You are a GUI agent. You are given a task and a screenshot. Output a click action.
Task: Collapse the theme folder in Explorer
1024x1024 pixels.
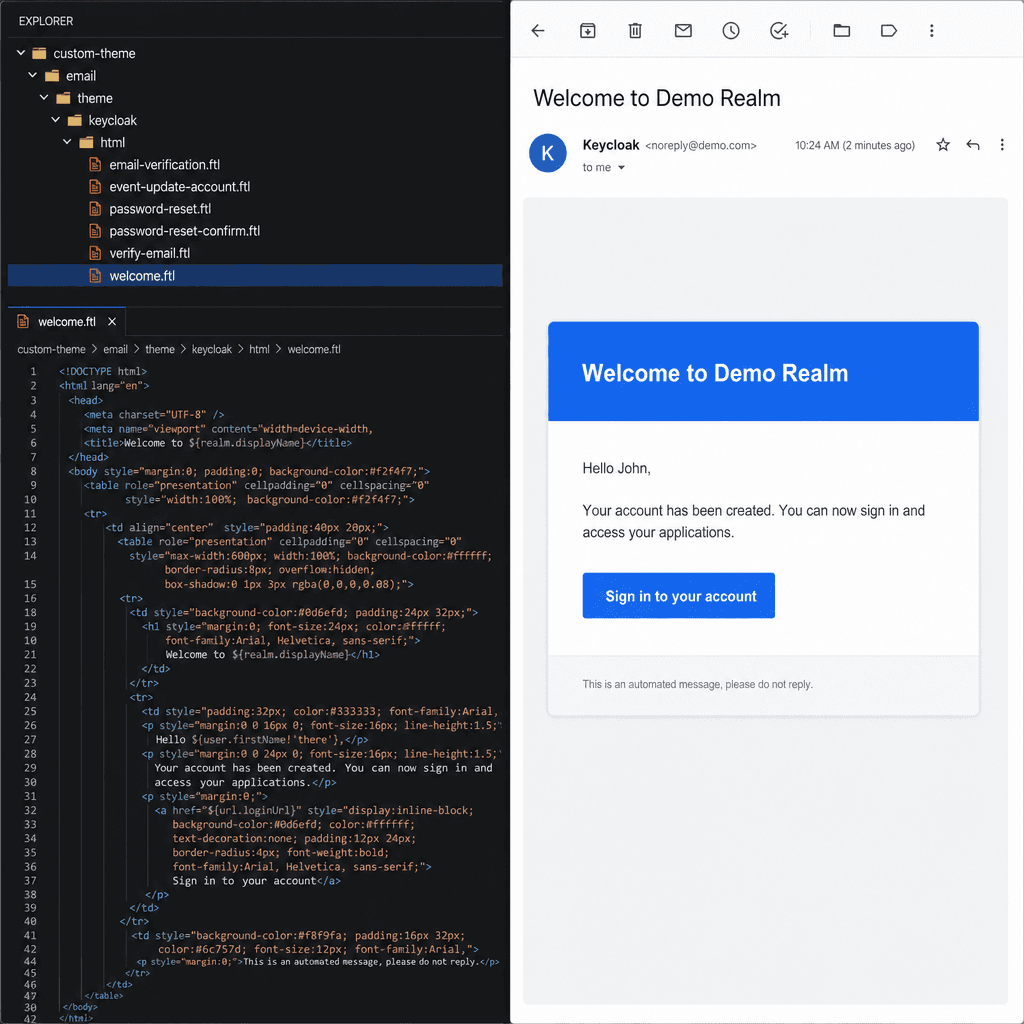click(44, 97)
